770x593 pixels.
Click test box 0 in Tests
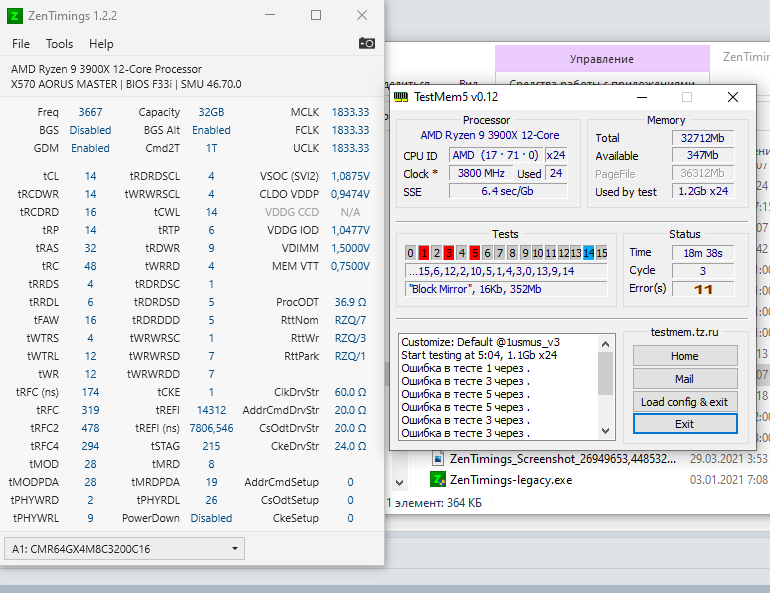point(411,253)
